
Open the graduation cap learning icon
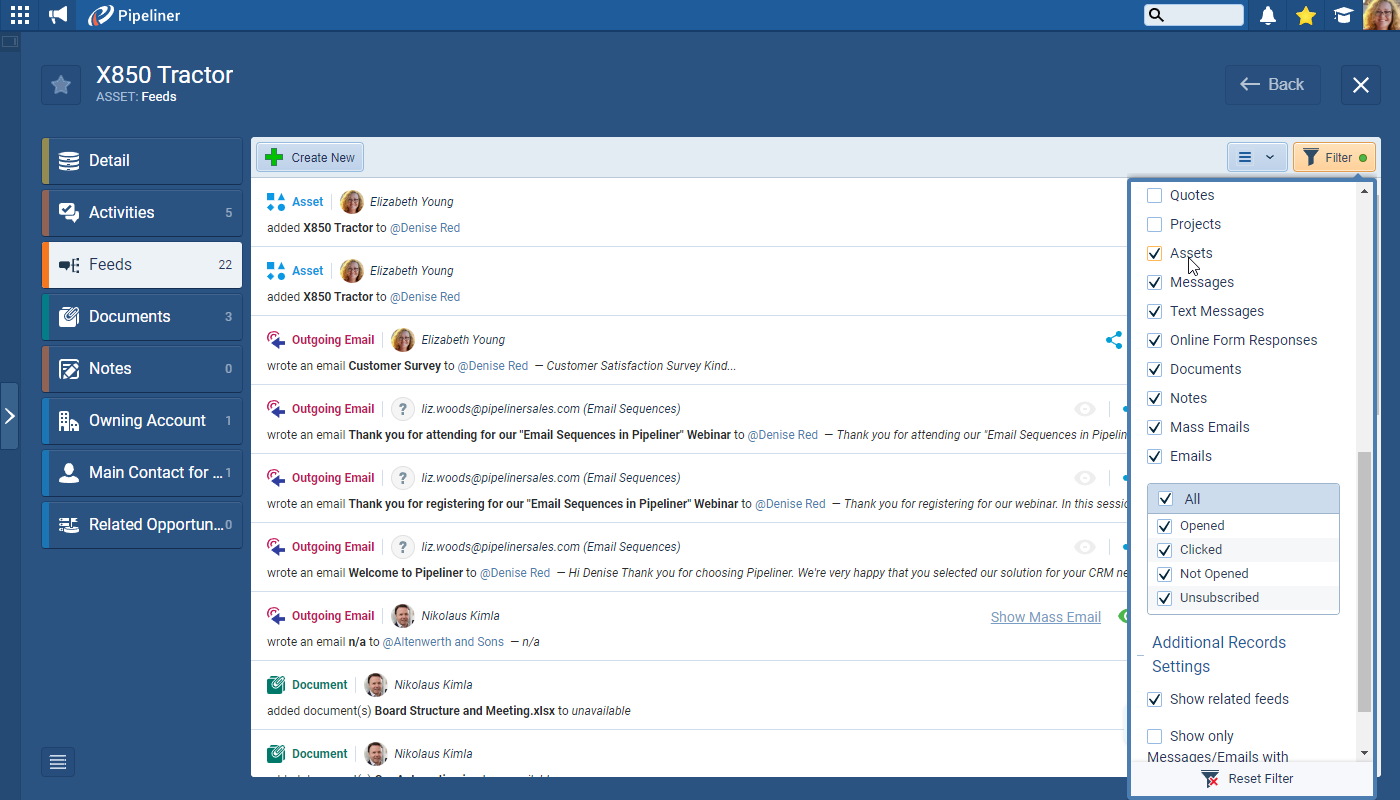pos(1343,15)
